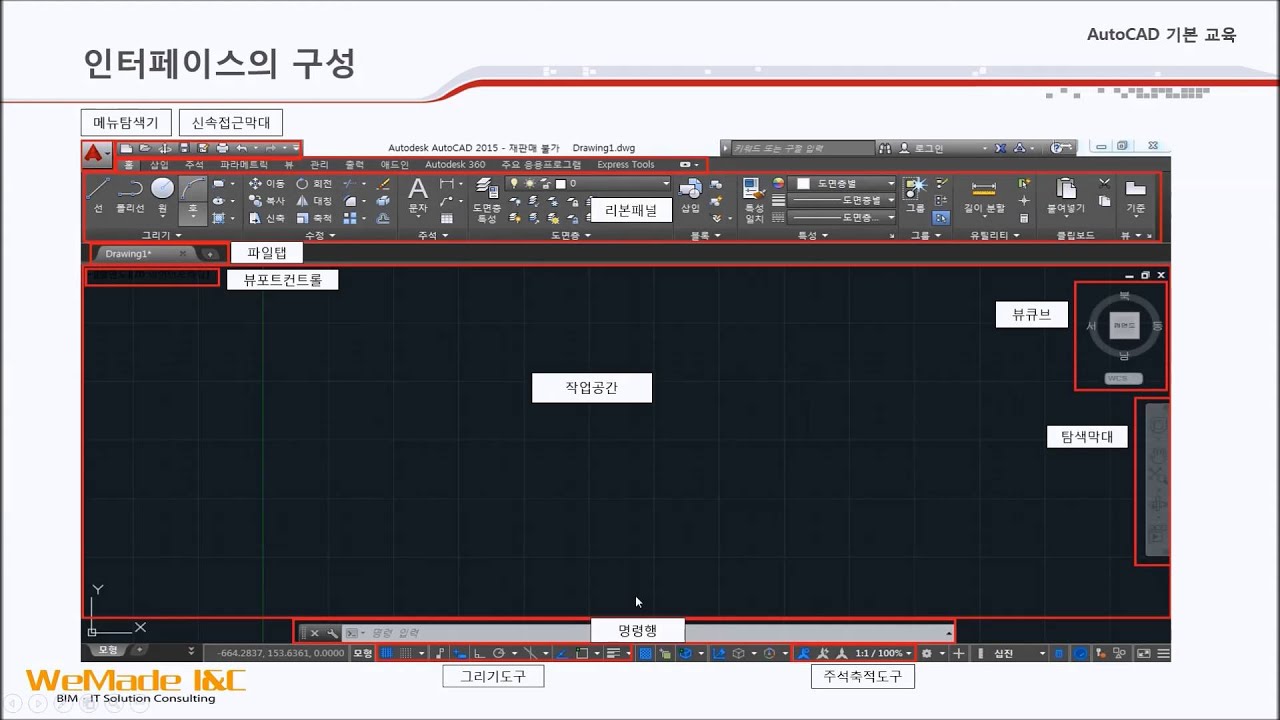The width and height of the screenshot is (1280, 720).
Task: Click the binoculars search icon in title bar
Action: pyautogui.click(x=885, y=148)
